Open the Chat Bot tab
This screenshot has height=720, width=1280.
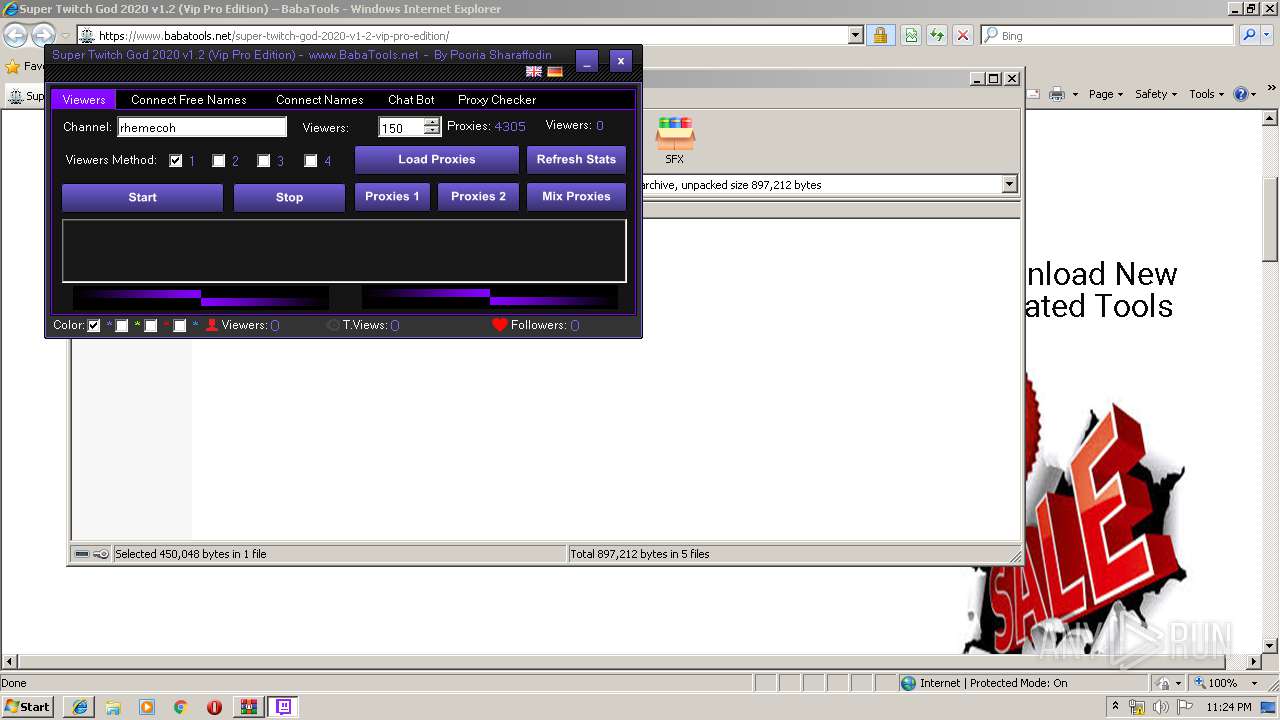pyautogui.click(x=411, y=100)
